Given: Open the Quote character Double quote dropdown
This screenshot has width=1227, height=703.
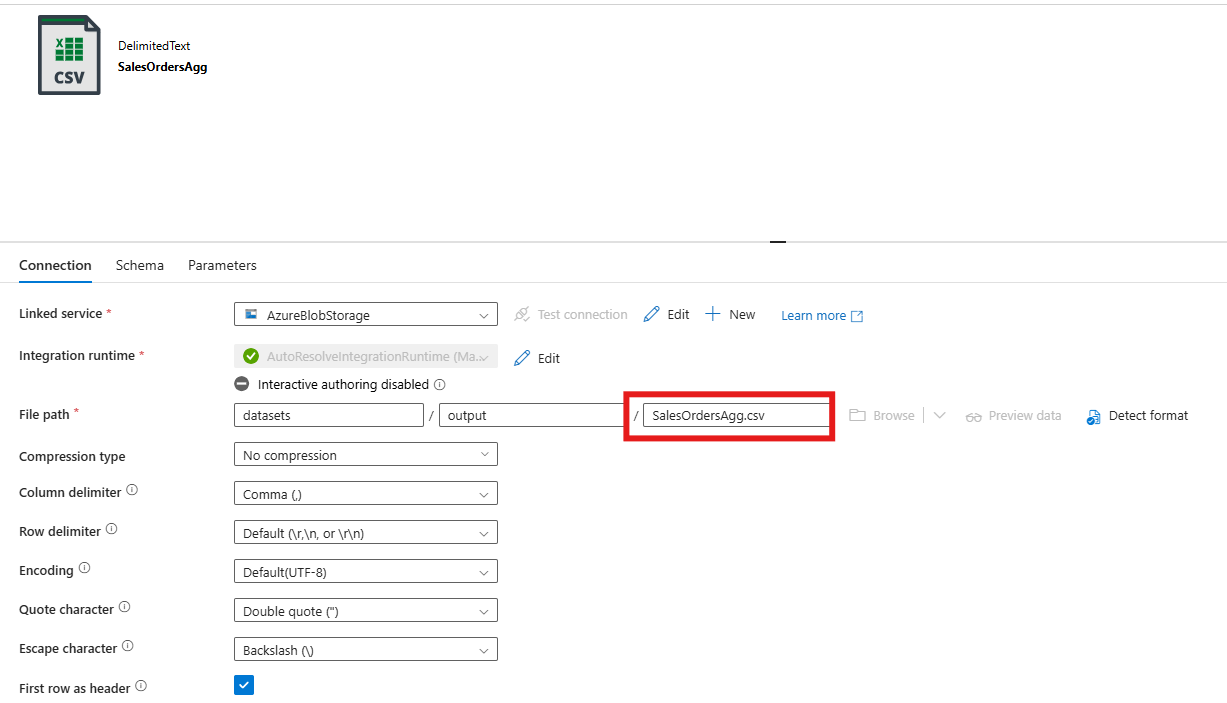Looking at the screenshot, I should point(366,610).
